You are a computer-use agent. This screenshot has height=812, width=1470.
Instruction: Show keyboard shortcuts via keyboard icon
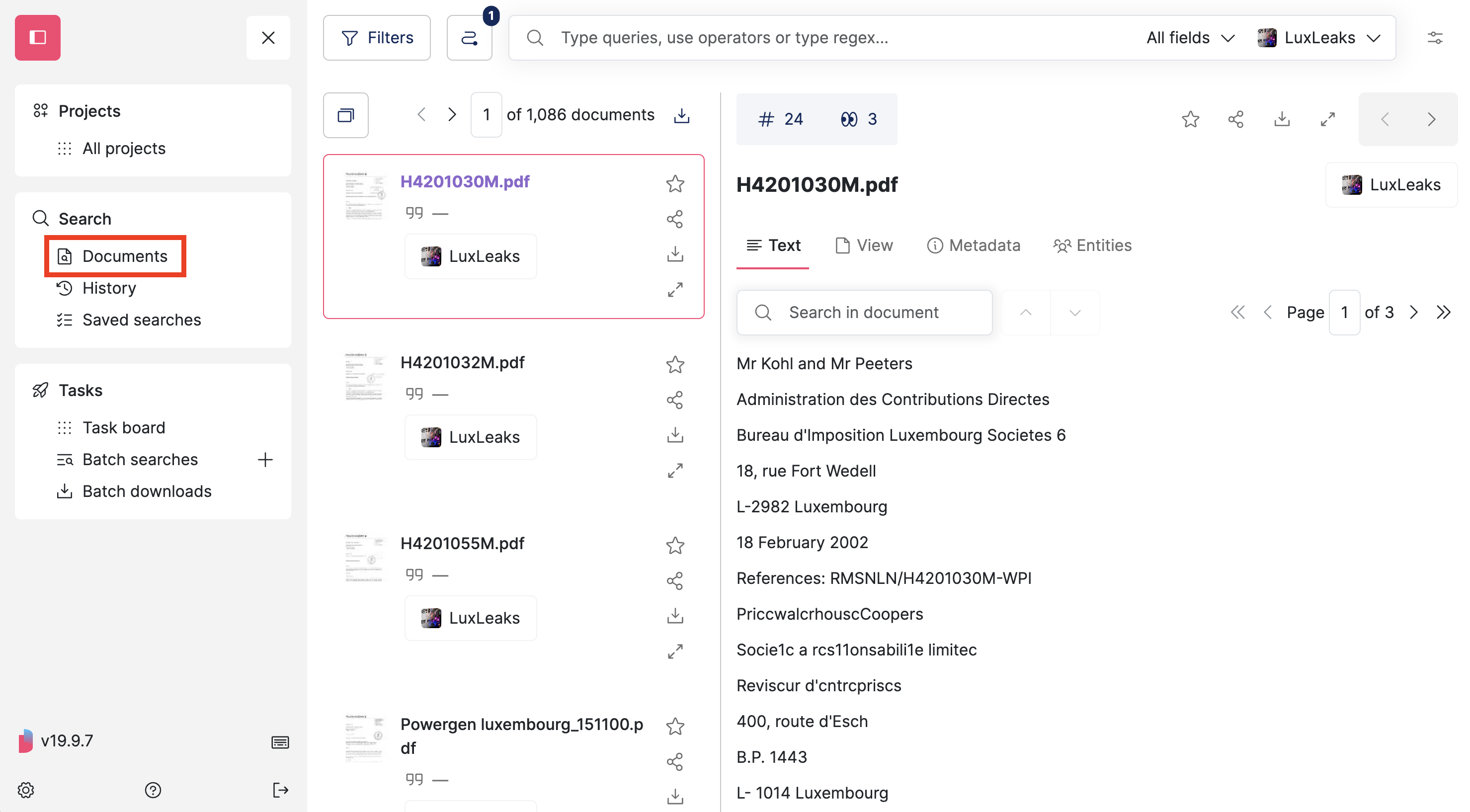click(x=280, y=742)
